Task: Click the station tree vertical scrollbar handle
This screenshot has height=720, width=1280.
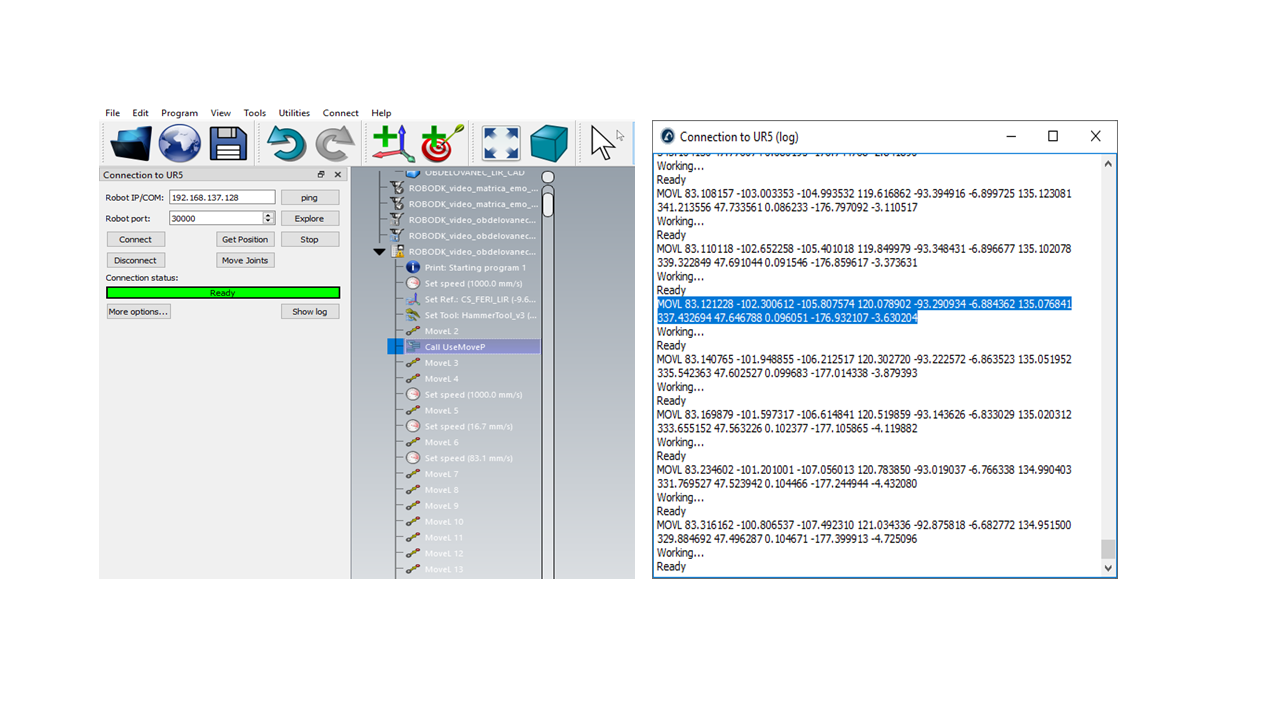Action: (548, 203)
